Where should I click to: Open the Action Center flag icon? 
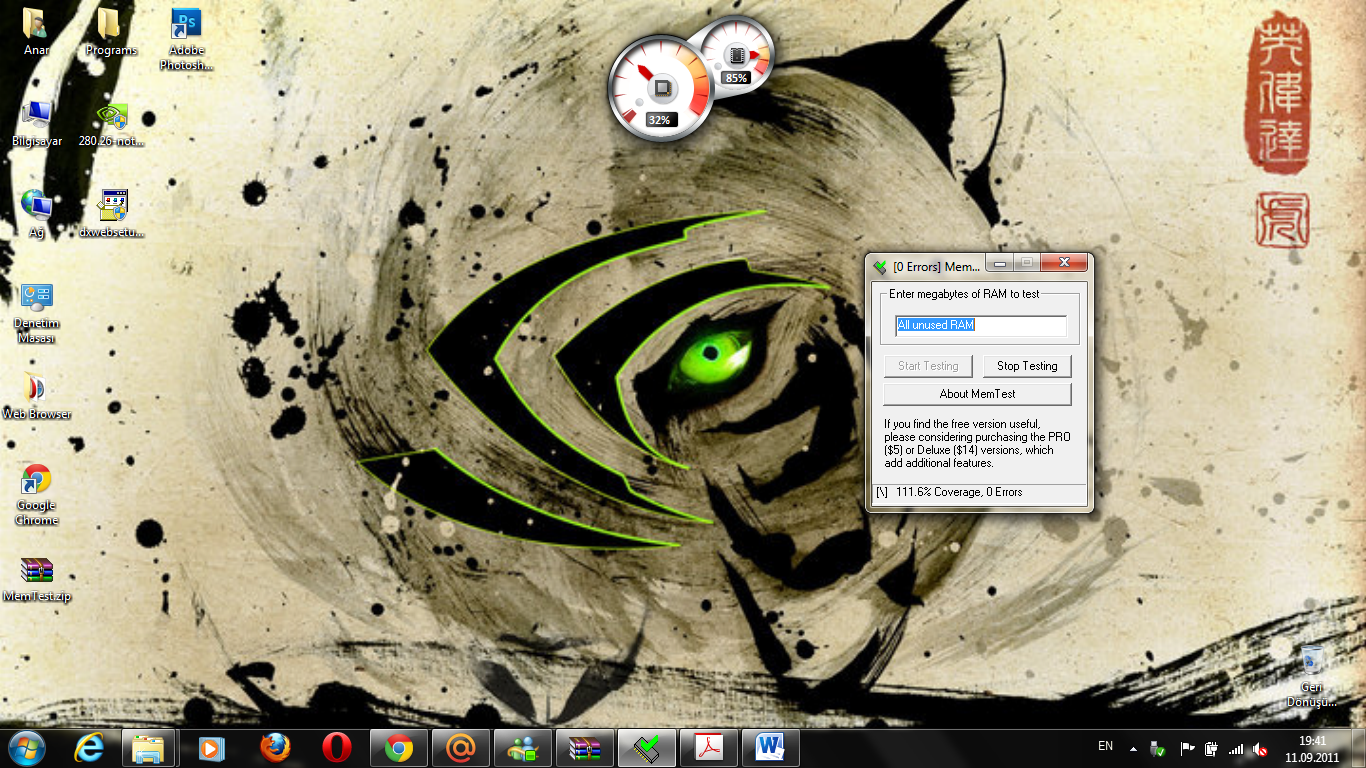(1187, 748)
